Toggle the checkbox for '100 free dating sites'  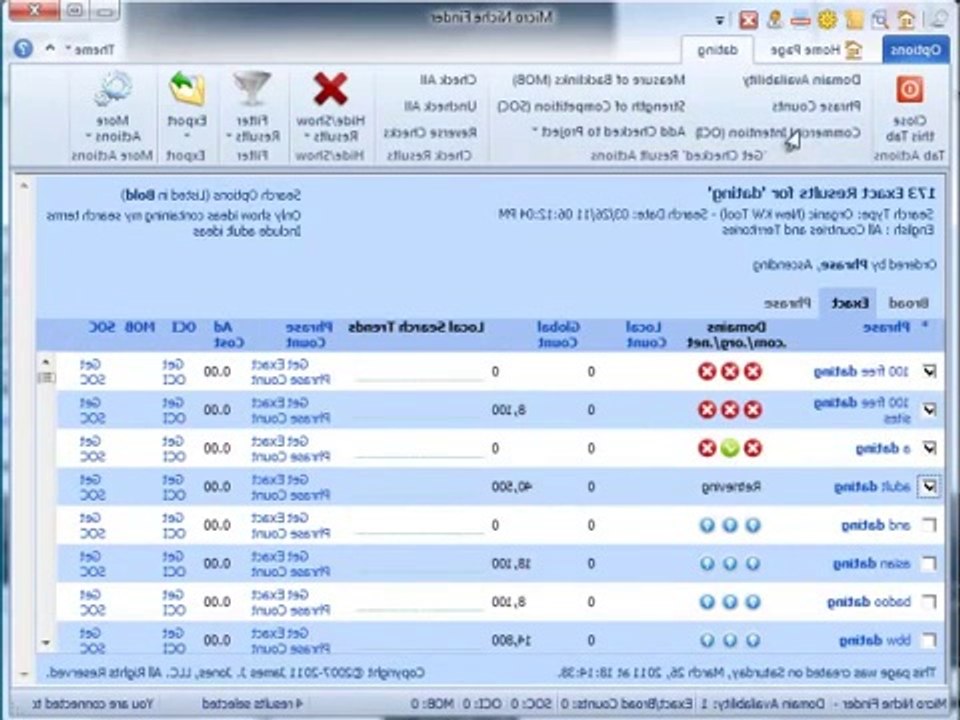click(929, 410)
